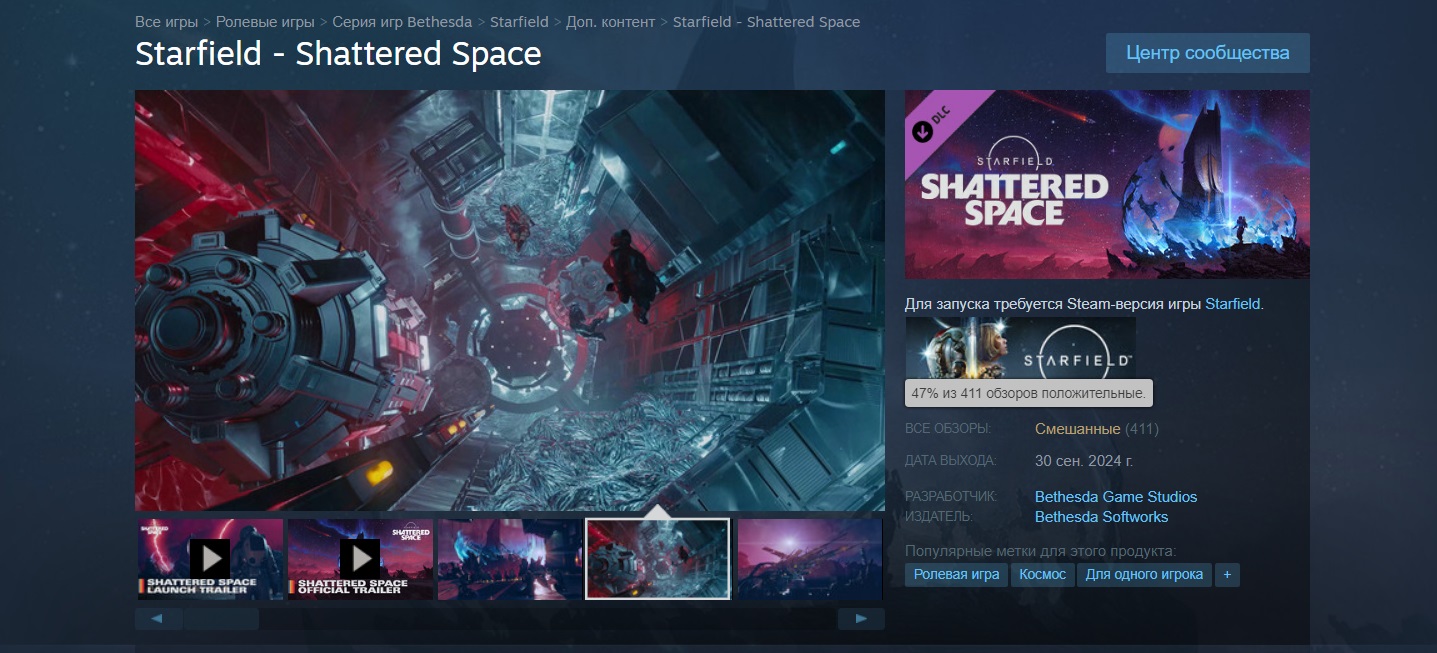Screen dimensions: 1437x653
Task: Click the Shattered Space DLC header image
Action: 1107,184
